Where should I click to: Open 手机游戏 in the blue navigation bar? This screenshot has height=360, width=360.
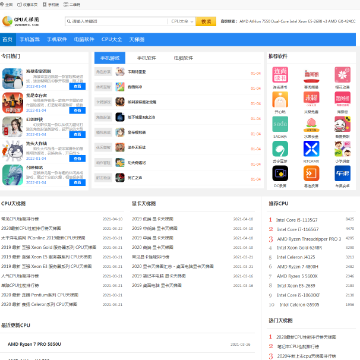pos(29,39)
